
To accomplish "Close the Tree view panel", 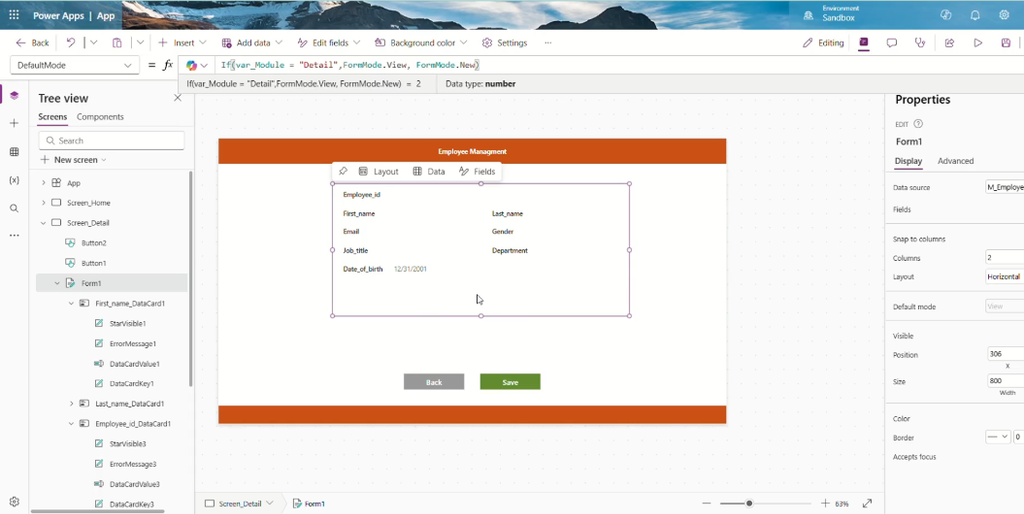I will click(x=178, y=98).
